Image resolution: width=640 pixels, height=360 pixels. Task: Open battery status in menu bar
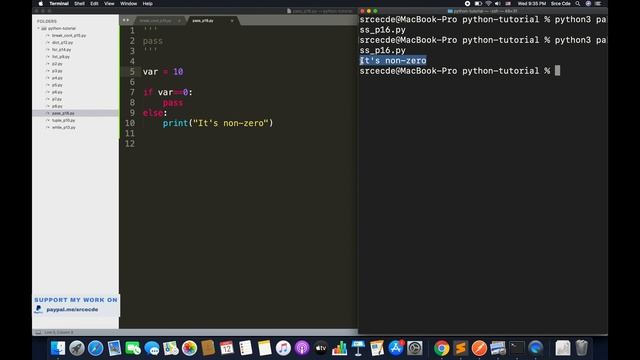point(478,4)
